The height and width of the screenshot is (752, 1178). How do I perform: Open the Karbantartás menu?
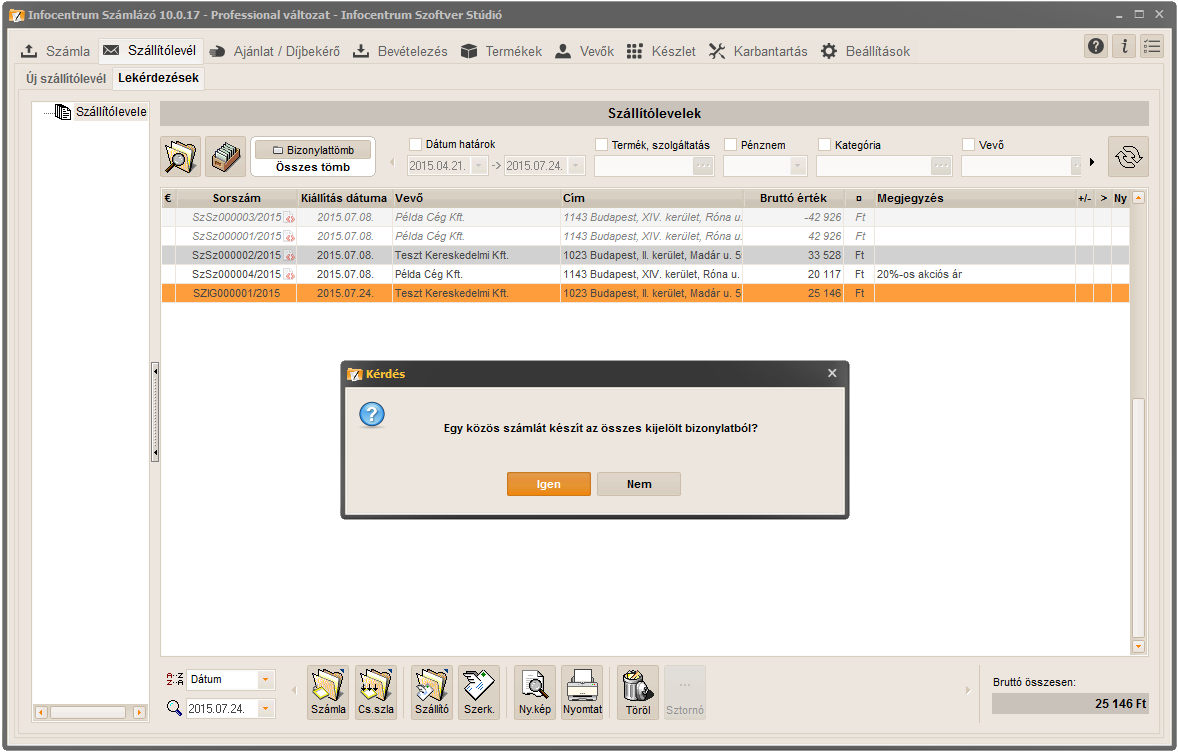click(758, 51)
